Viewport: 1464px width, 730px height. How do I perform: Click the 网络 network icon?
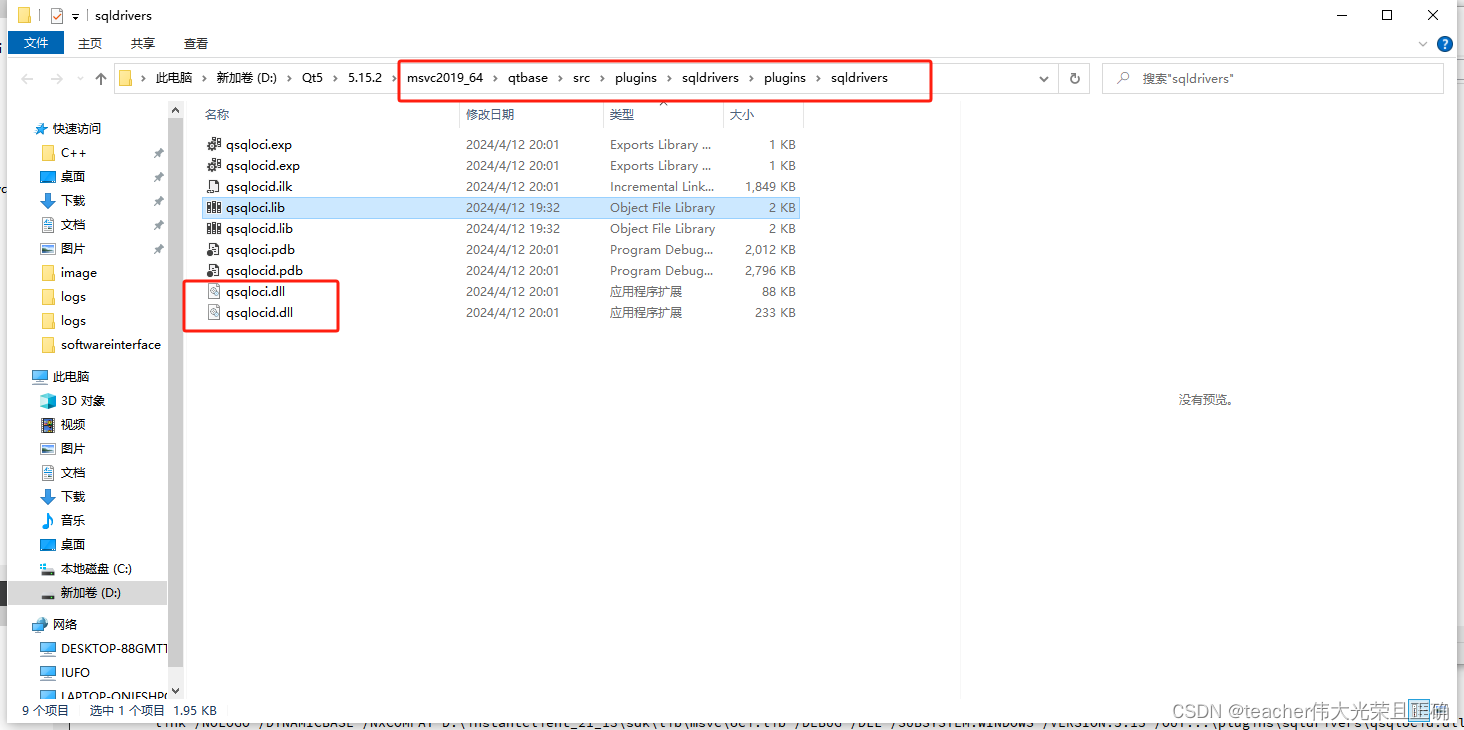pyautogui.click(x=40, y=624)
